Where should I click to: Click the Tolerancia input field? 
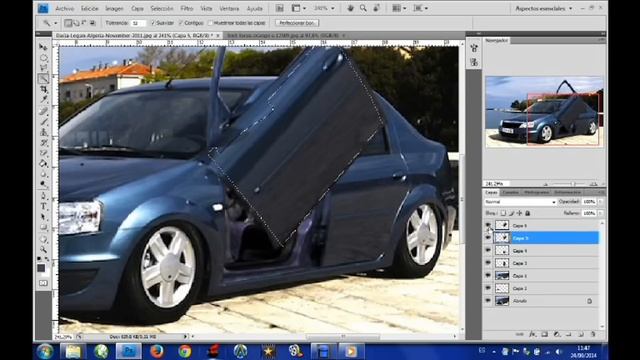click(x=138, y=23)
